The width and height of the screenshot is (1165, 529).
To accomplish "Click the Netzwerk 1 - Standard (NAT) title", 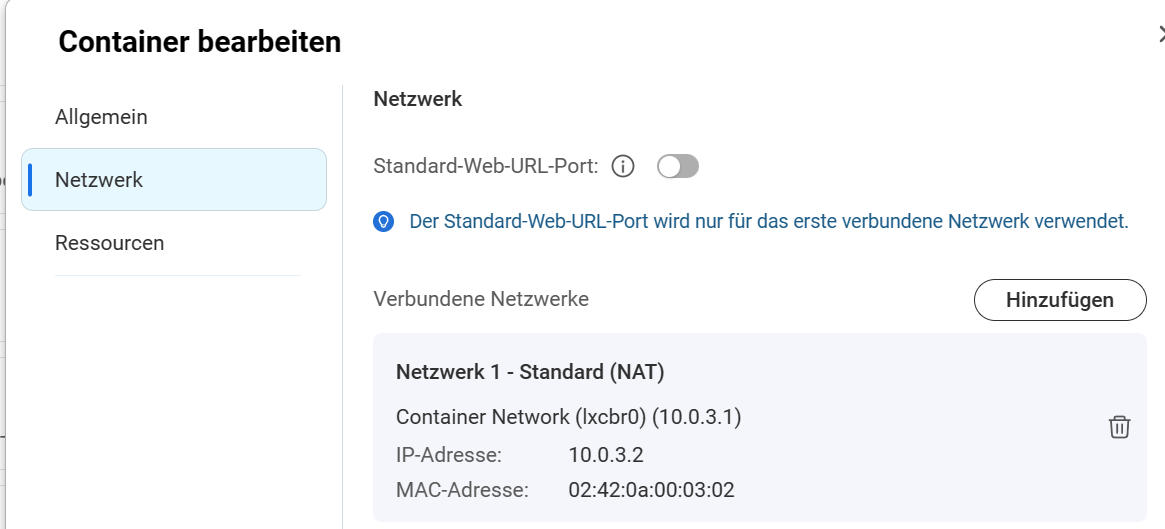I will (530, 372).
